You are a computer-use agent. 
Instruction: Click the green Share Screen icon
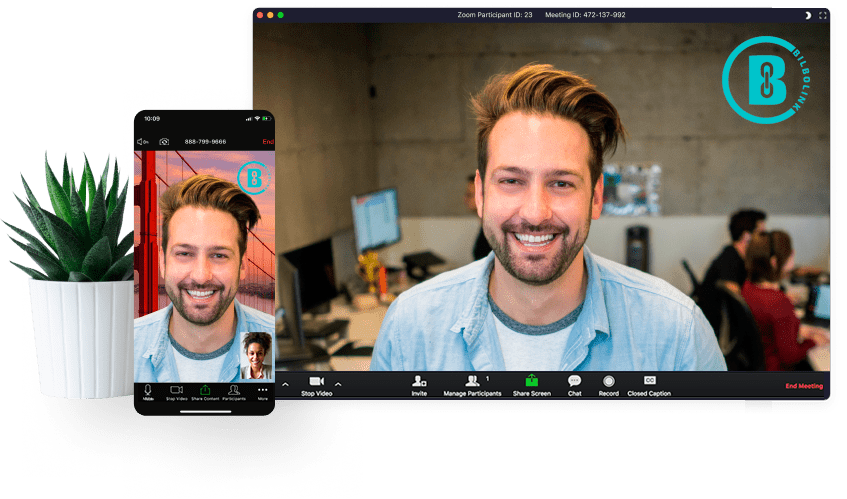pos(532,381)
